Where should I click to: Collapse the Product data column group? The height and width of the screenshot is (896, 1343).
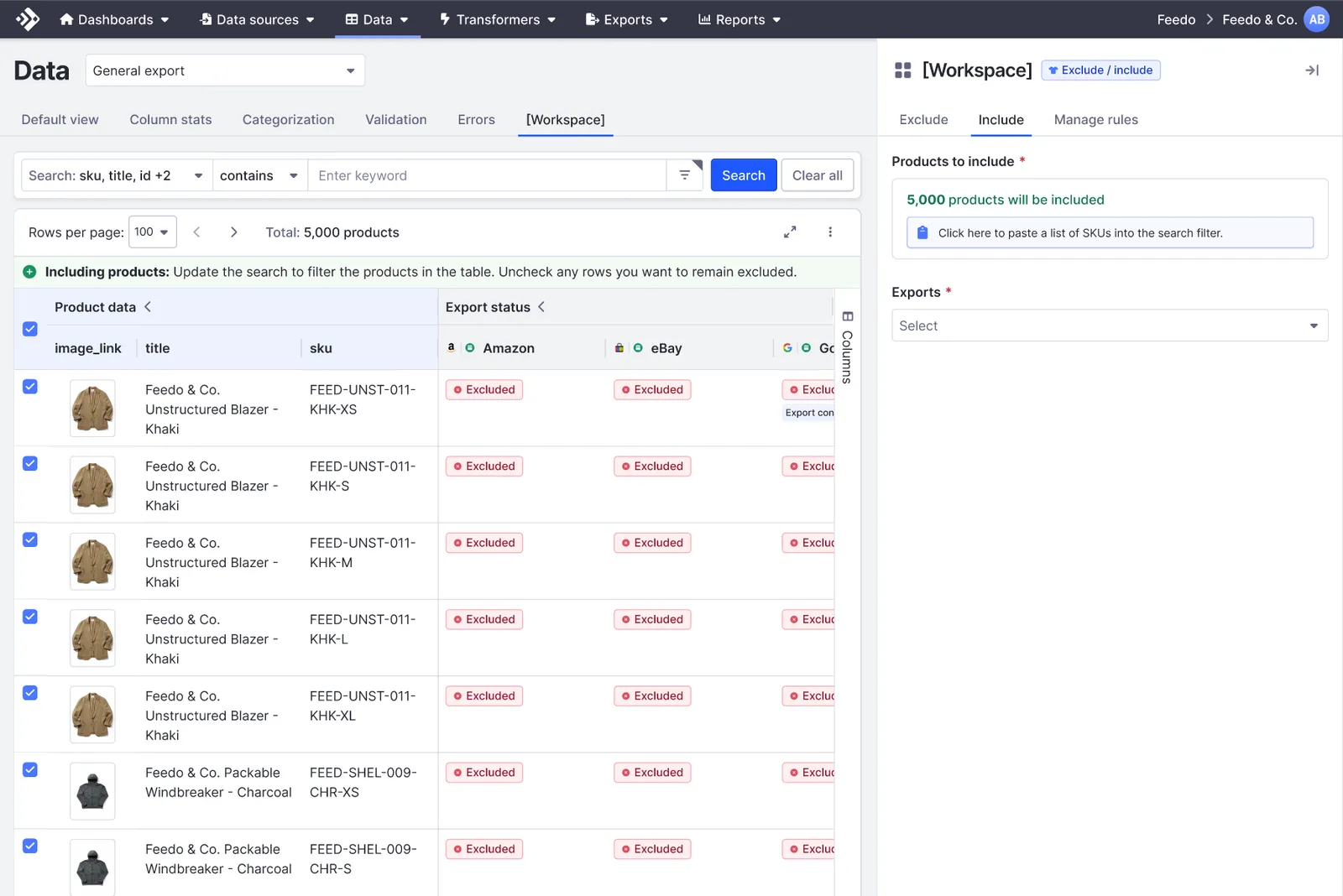pos(148,307)
